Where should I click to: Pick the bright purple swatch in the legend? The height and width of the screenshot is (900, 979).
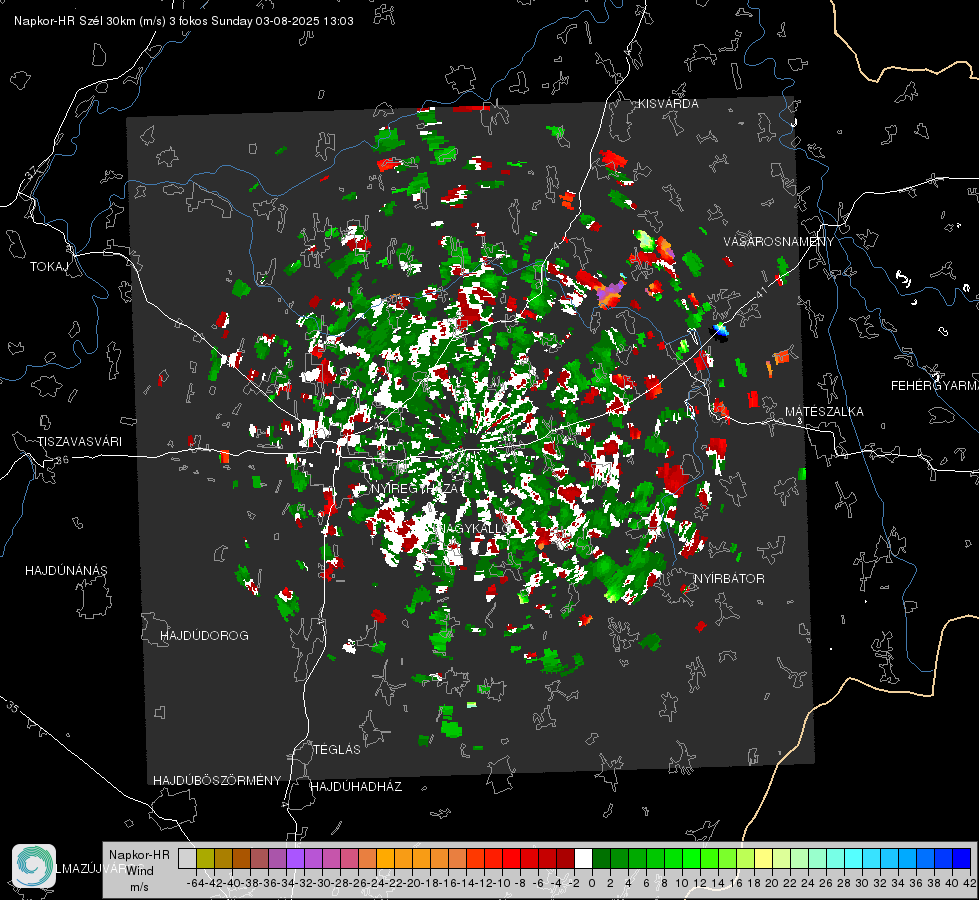click(x=295, y=858)
